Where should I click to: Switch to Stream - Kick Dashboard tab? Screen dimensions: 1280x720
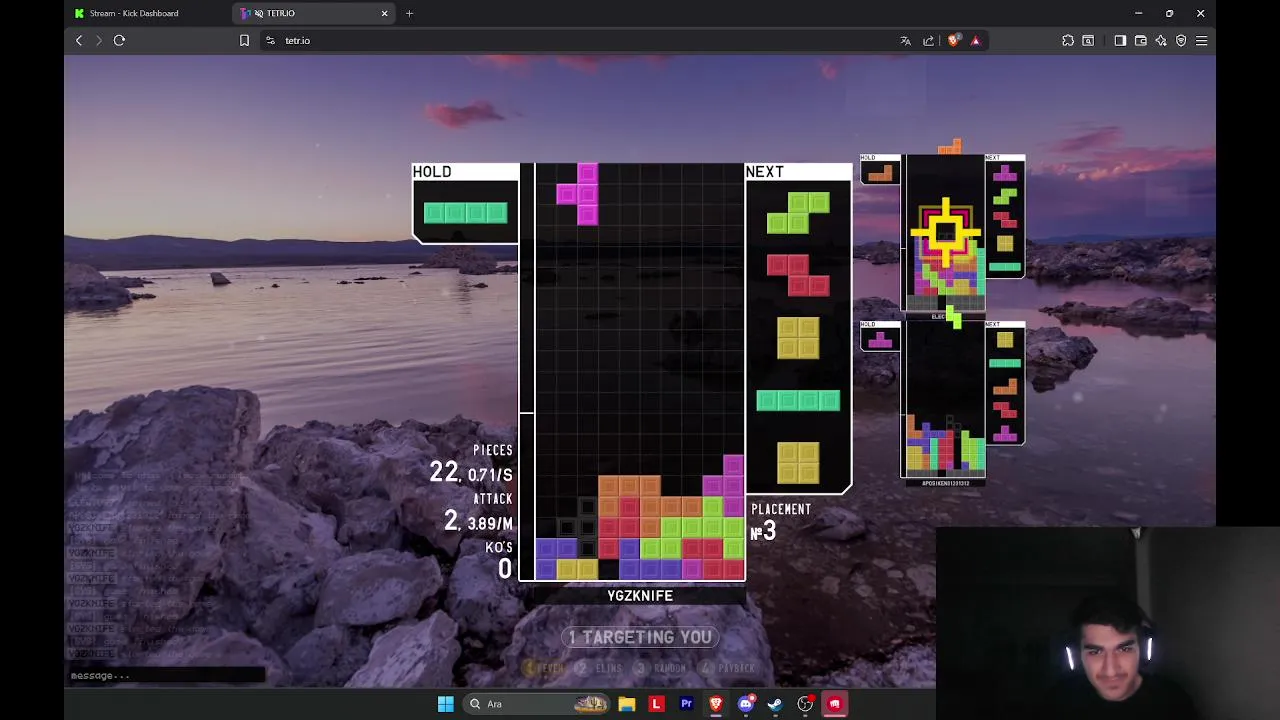(x=134, y=13)
